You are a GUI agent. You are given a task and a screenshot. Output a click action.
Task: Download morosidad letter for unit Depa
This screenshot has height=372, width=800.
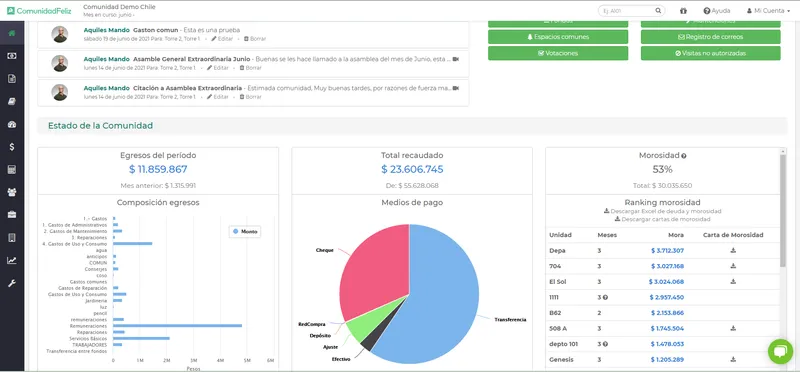click(733, 251)
